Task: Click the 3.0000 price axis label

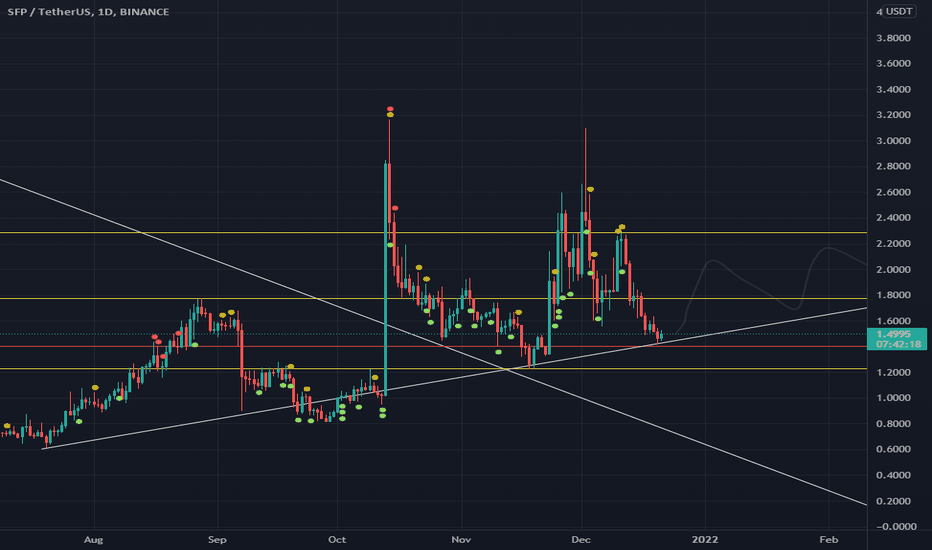Action: tap(893, 141)
